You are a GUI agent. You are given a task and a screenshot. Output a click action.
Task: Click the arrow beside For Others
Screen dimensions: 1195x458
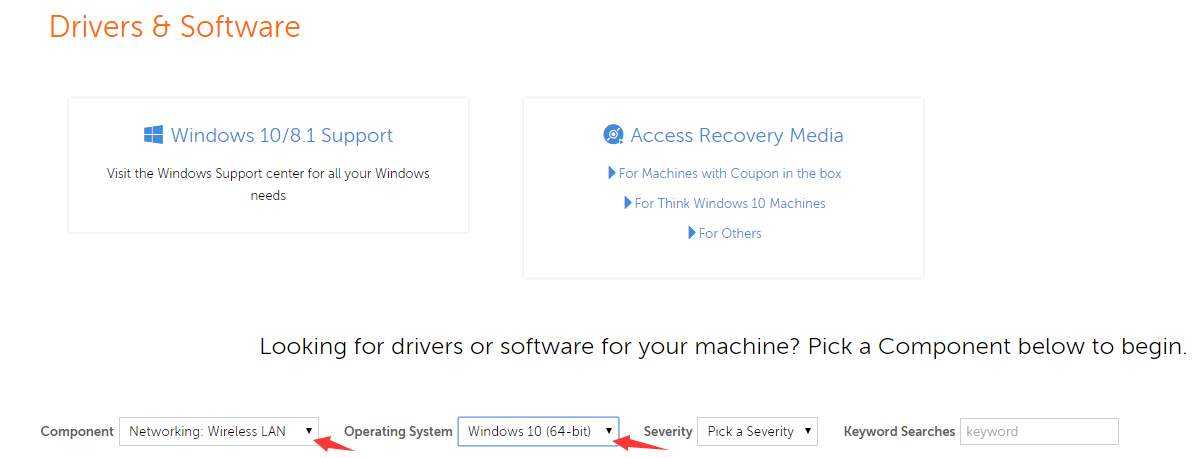692,233
